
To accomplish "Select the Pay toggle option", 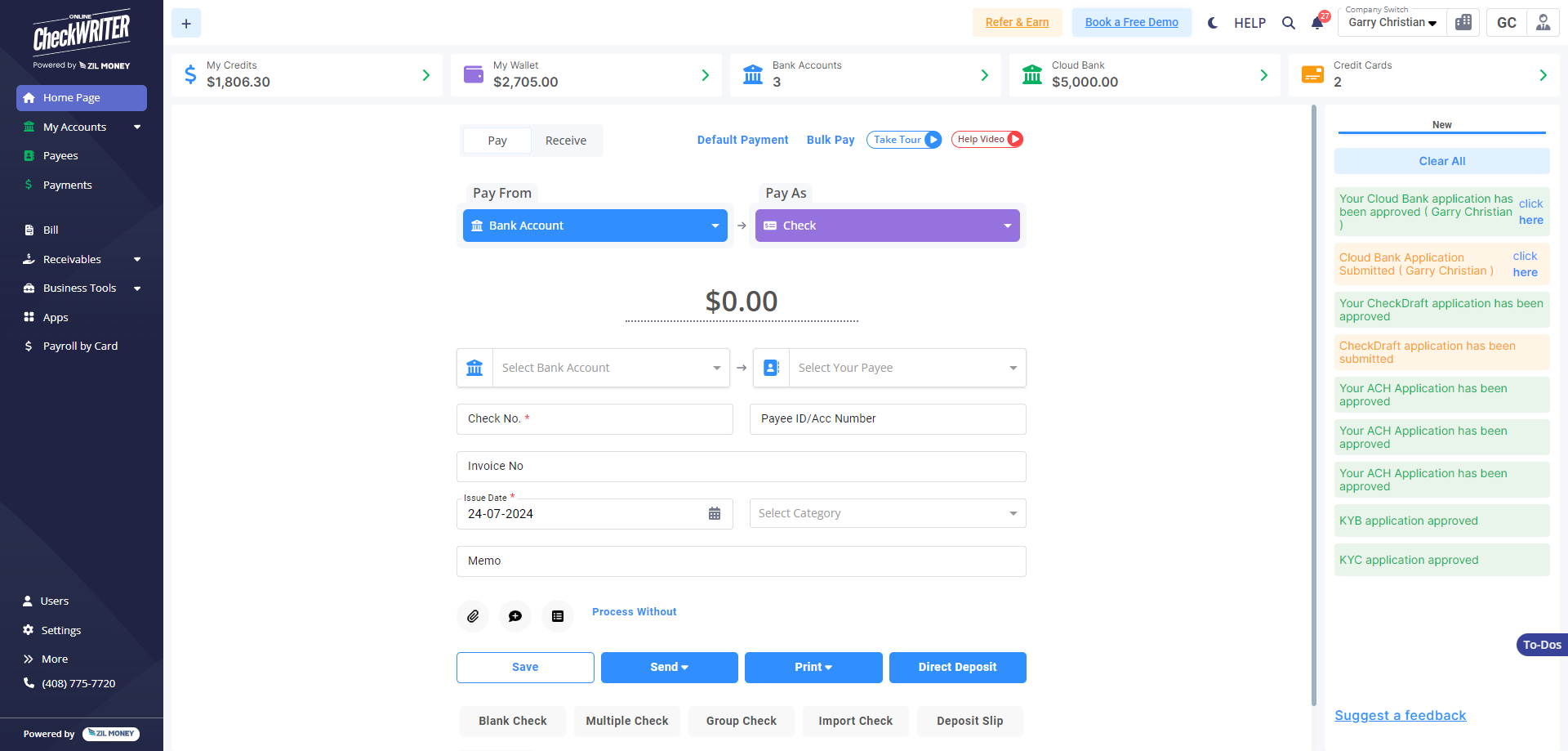I will (497, 141).
